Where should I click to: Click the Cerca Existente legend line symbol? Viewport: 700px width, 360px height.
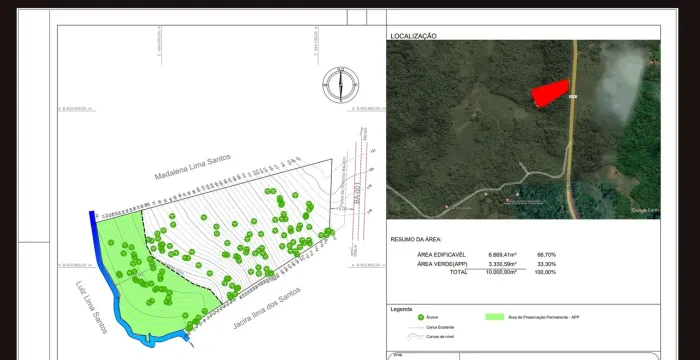(x=416, y=327)
